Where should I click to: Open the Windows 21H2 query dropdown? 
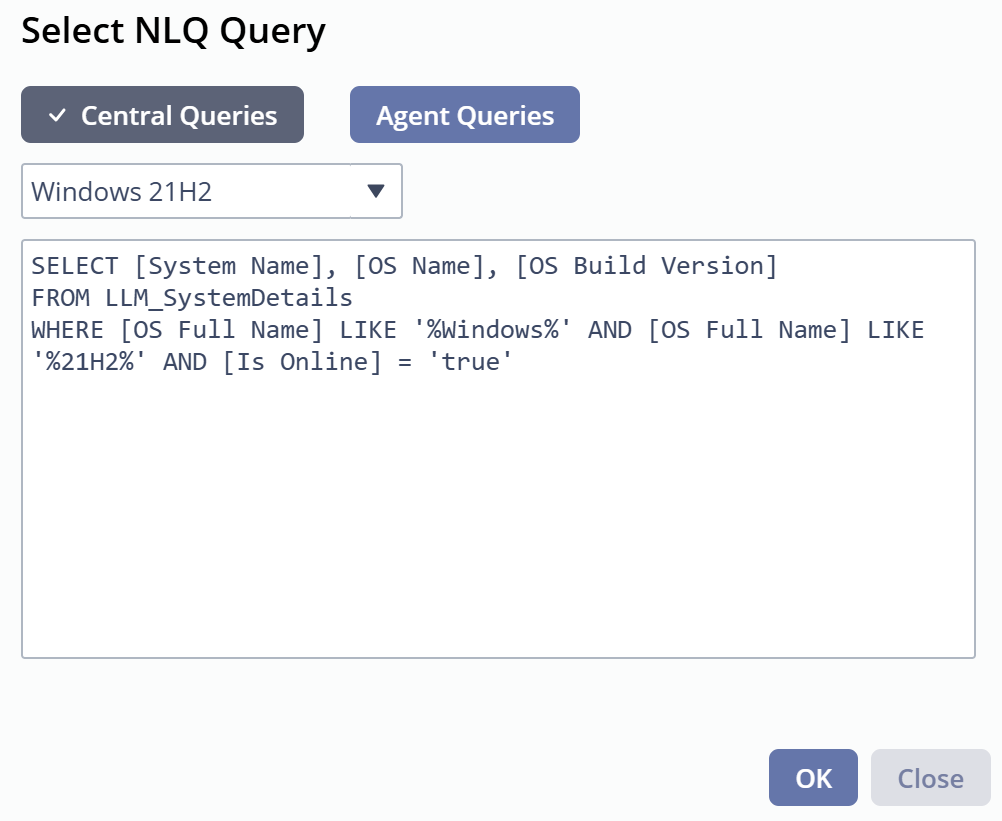click(x=212, y=191)
